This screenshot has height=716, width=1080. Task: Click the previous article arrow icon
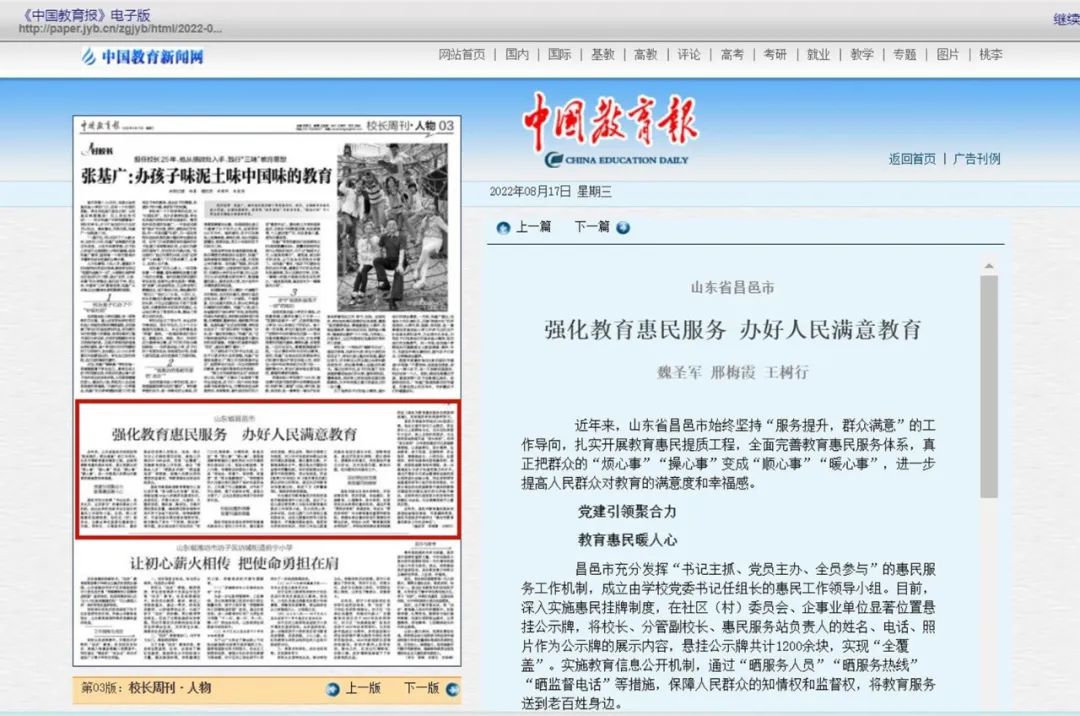click(x=503, y=227)
